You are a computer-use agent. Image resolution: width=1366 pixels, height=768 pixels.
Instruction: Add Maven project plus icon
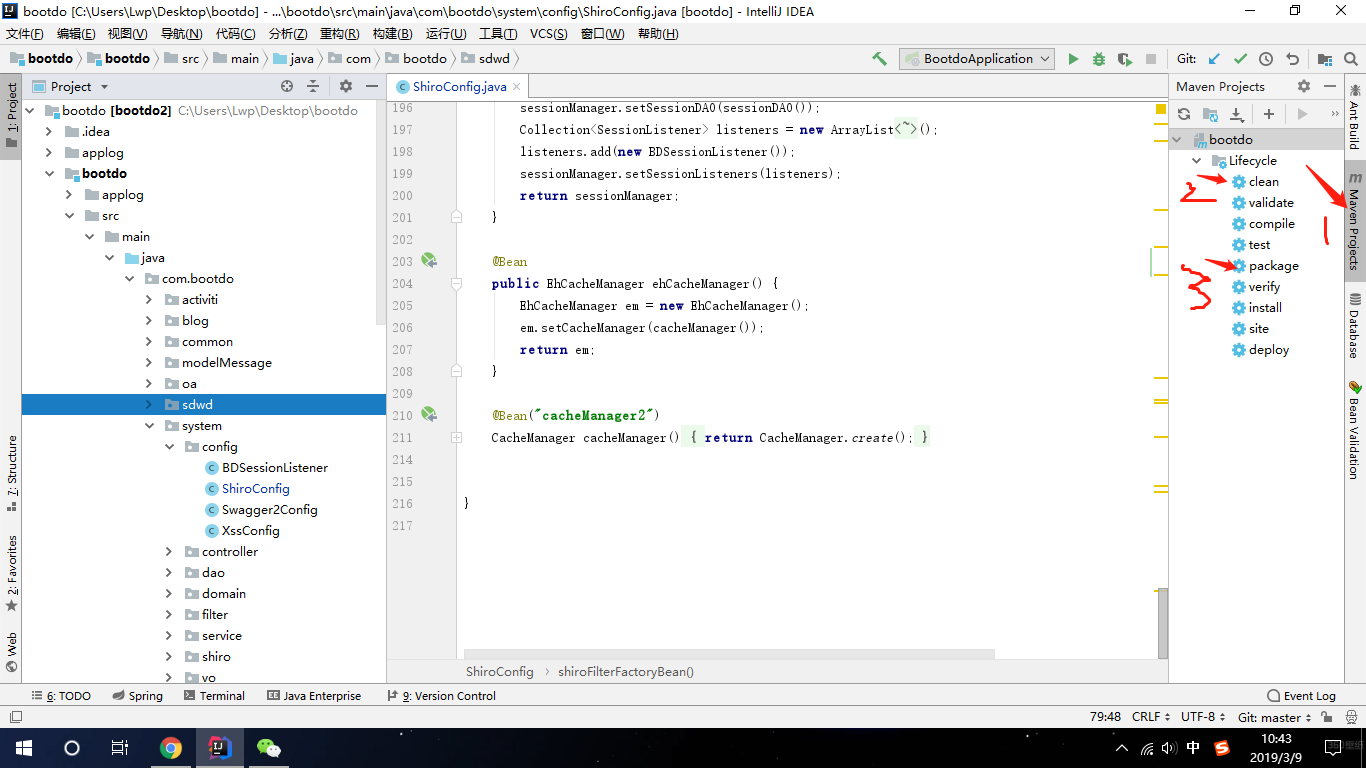click(x=1269, y=114)
